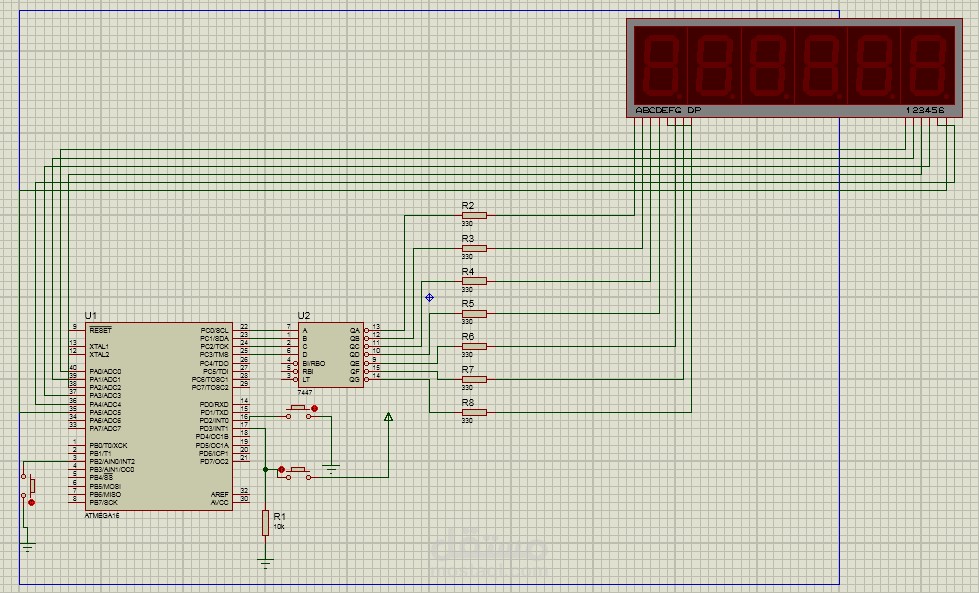Toggle the vertical push button on PB2
The image size is (979, 593).
tap(28, 487)
